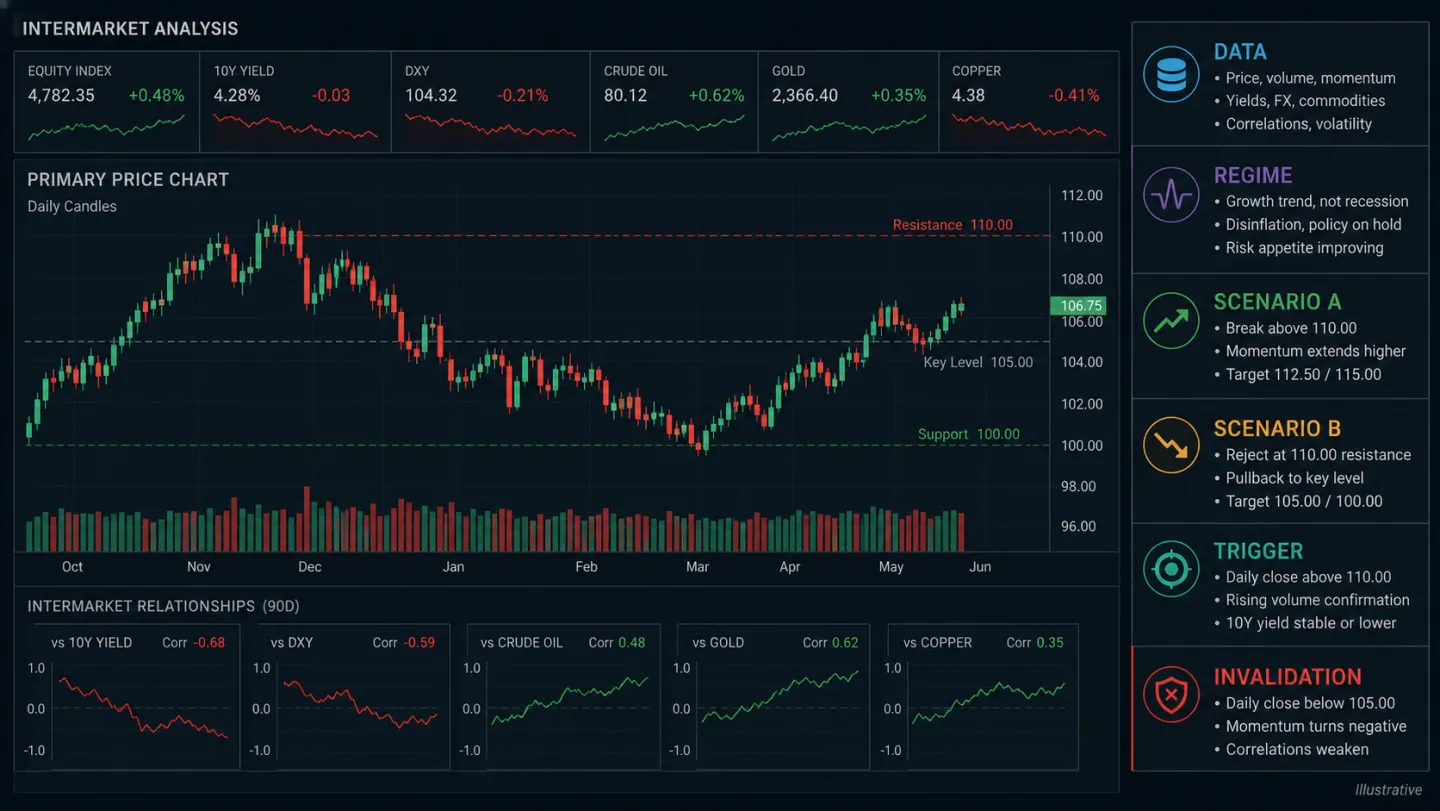This screenshot has width=1440, height=811.
Task: Click the Key Level 105.00 label
Action: (978, 362)
